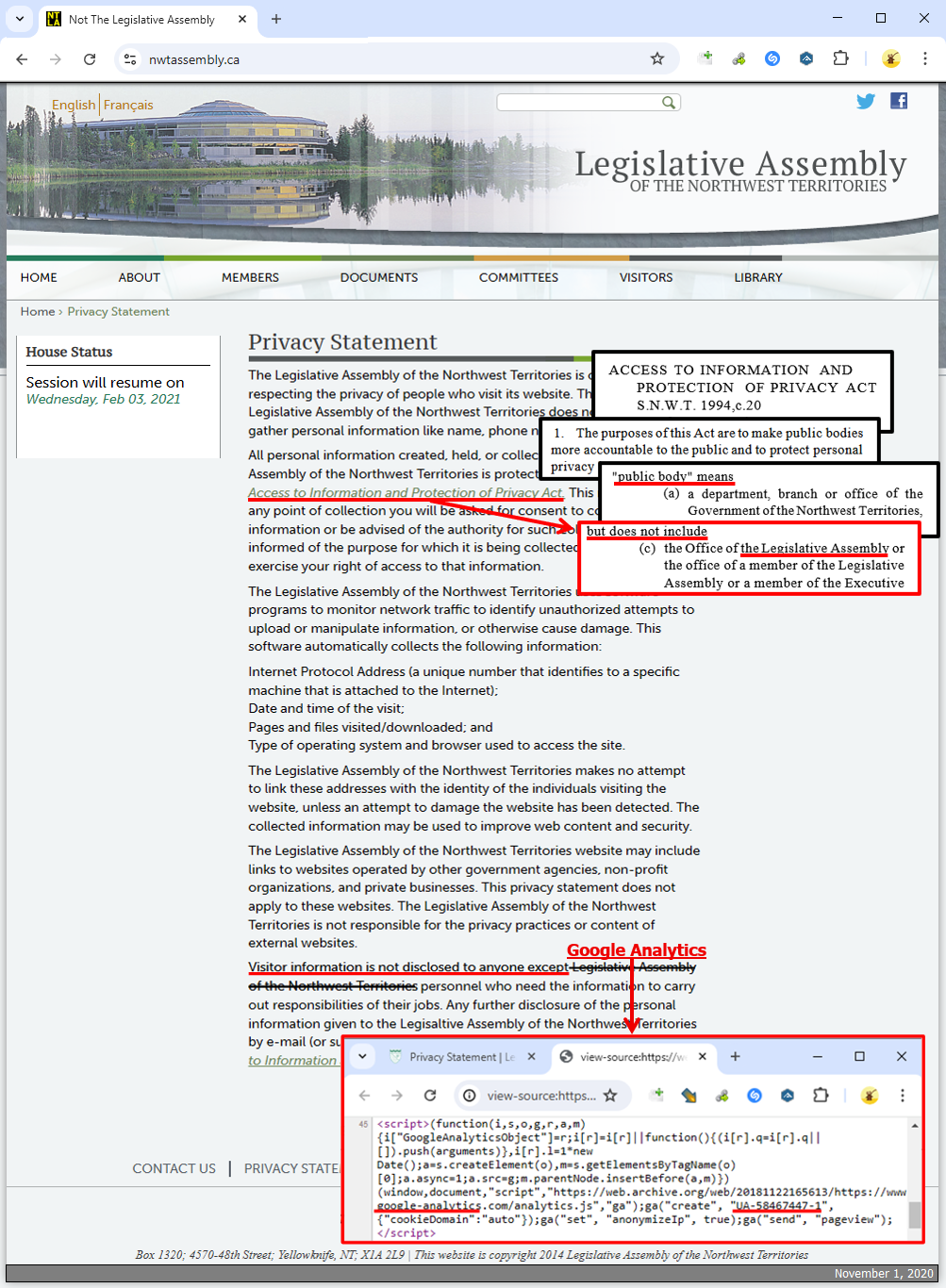946x1288 pixels.
Task: Click the Home breadcrumb link
Action: pos(38,311)
